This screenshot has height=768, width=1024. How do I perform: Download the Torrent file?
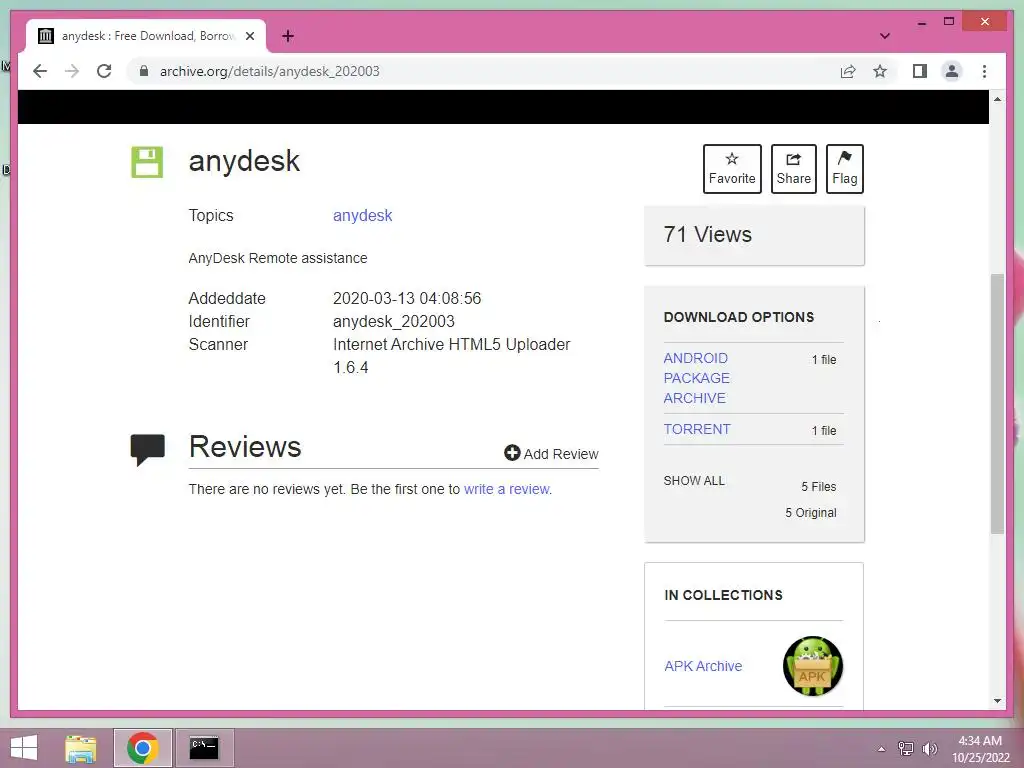coord(697,429)
